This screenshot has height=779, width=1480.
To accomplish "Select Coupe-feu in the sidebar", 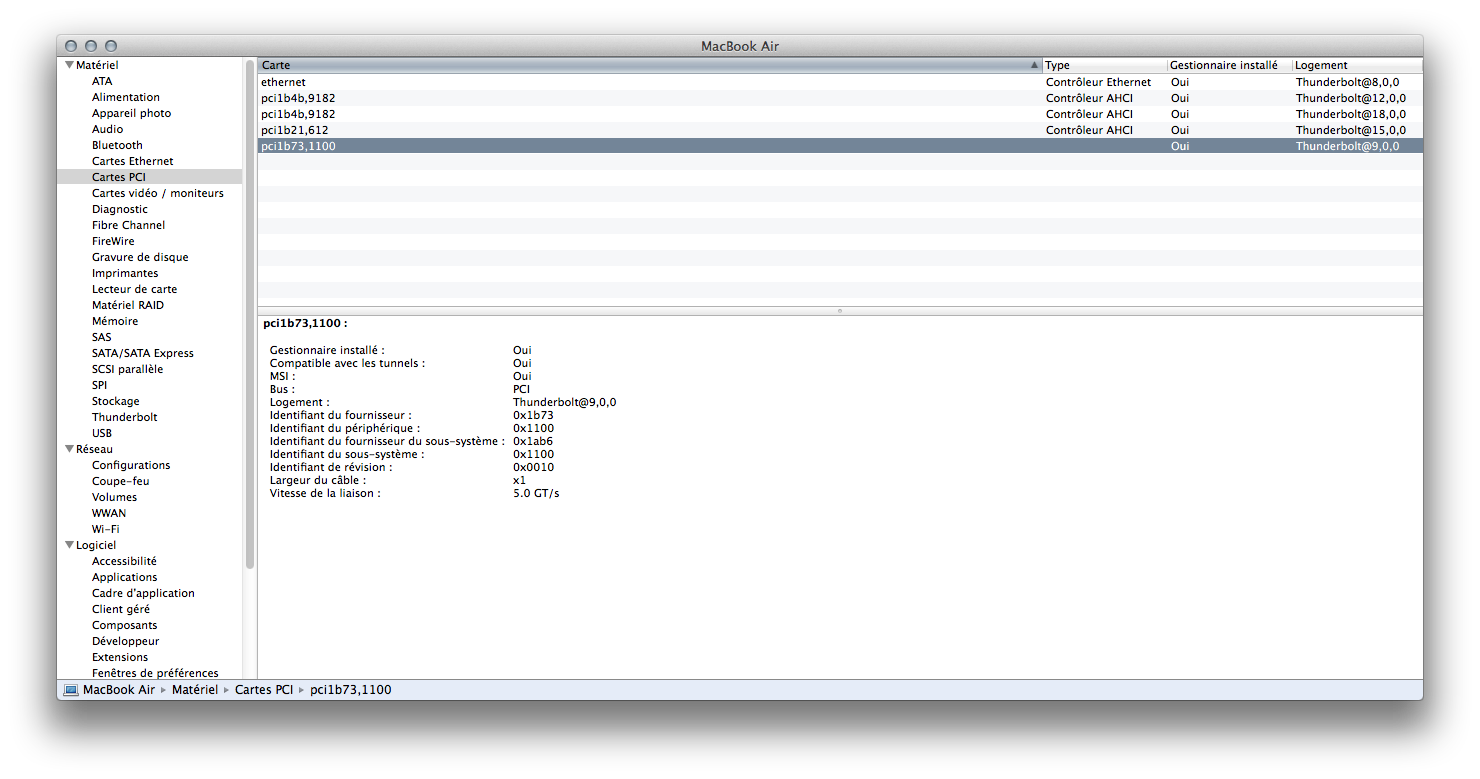I will point(120,481).
